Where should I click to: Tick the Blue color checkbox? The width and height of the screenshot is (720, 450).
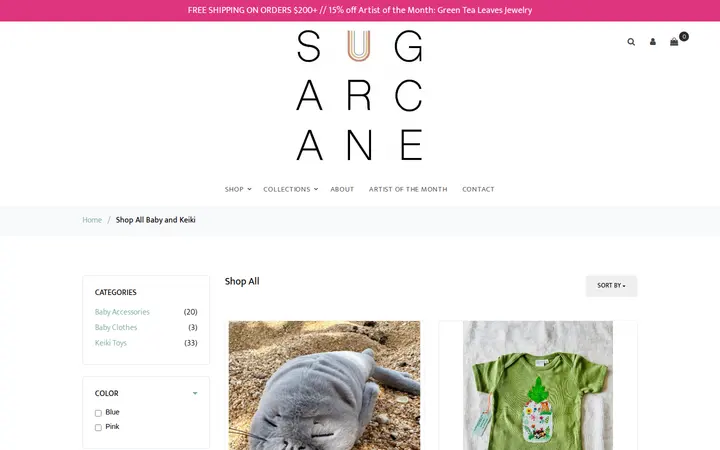(98, 413)
